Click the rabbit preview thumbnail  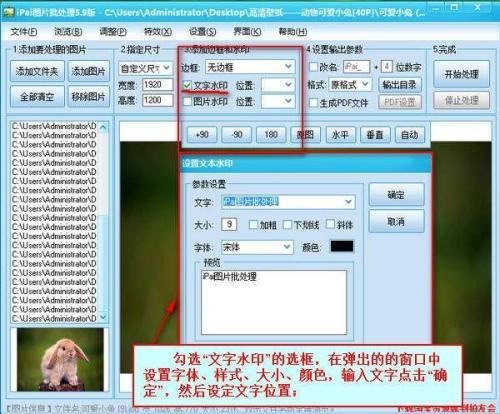click(x=60, y=359)
